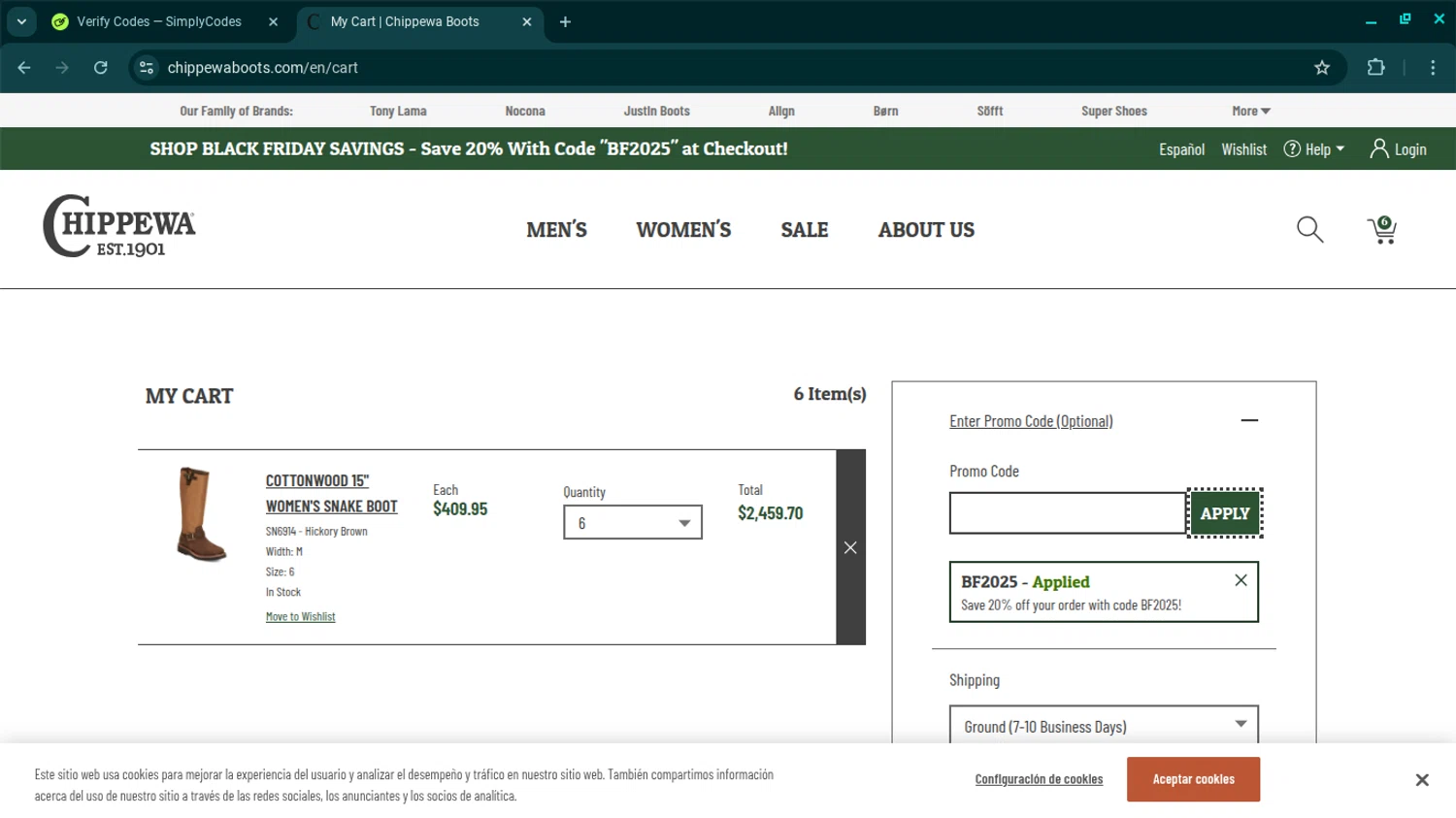Open the site search magnifier icon
The image size is (1456, 818).
(x=1310, y=230)
